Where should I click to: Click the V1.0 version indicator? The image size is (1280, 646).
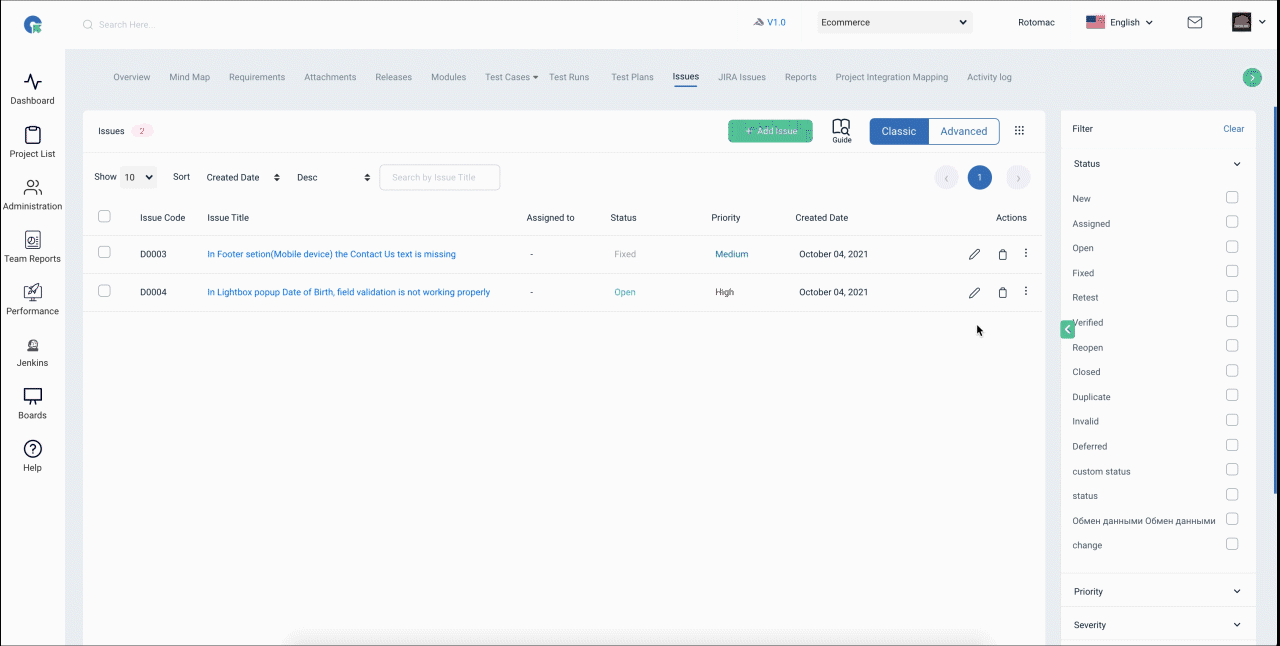point(769,22)
